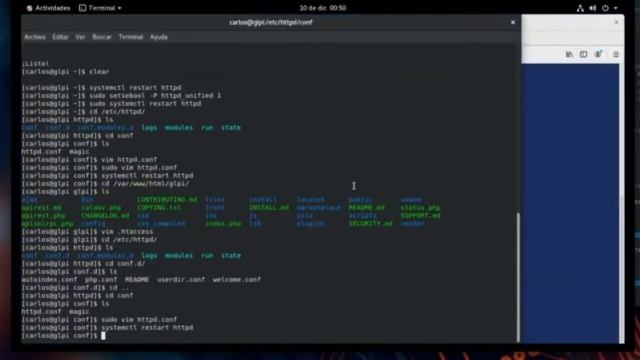Open the Editar menu
640x360 pixels.
(60, 37)
